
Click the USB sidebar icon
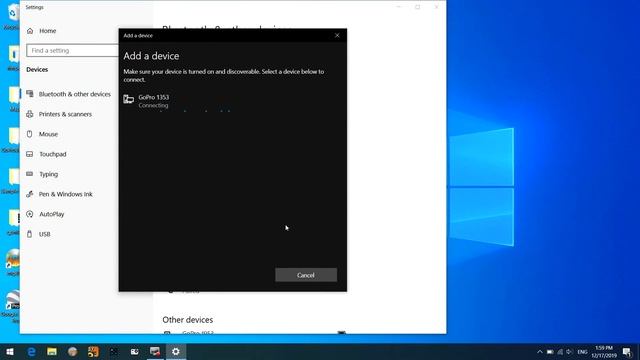[x=29, y=234]
